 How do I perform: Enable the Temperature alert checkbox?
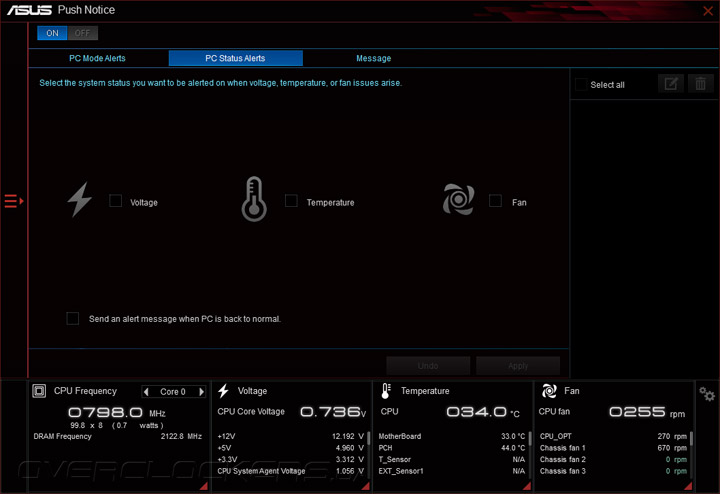(291, 201)
